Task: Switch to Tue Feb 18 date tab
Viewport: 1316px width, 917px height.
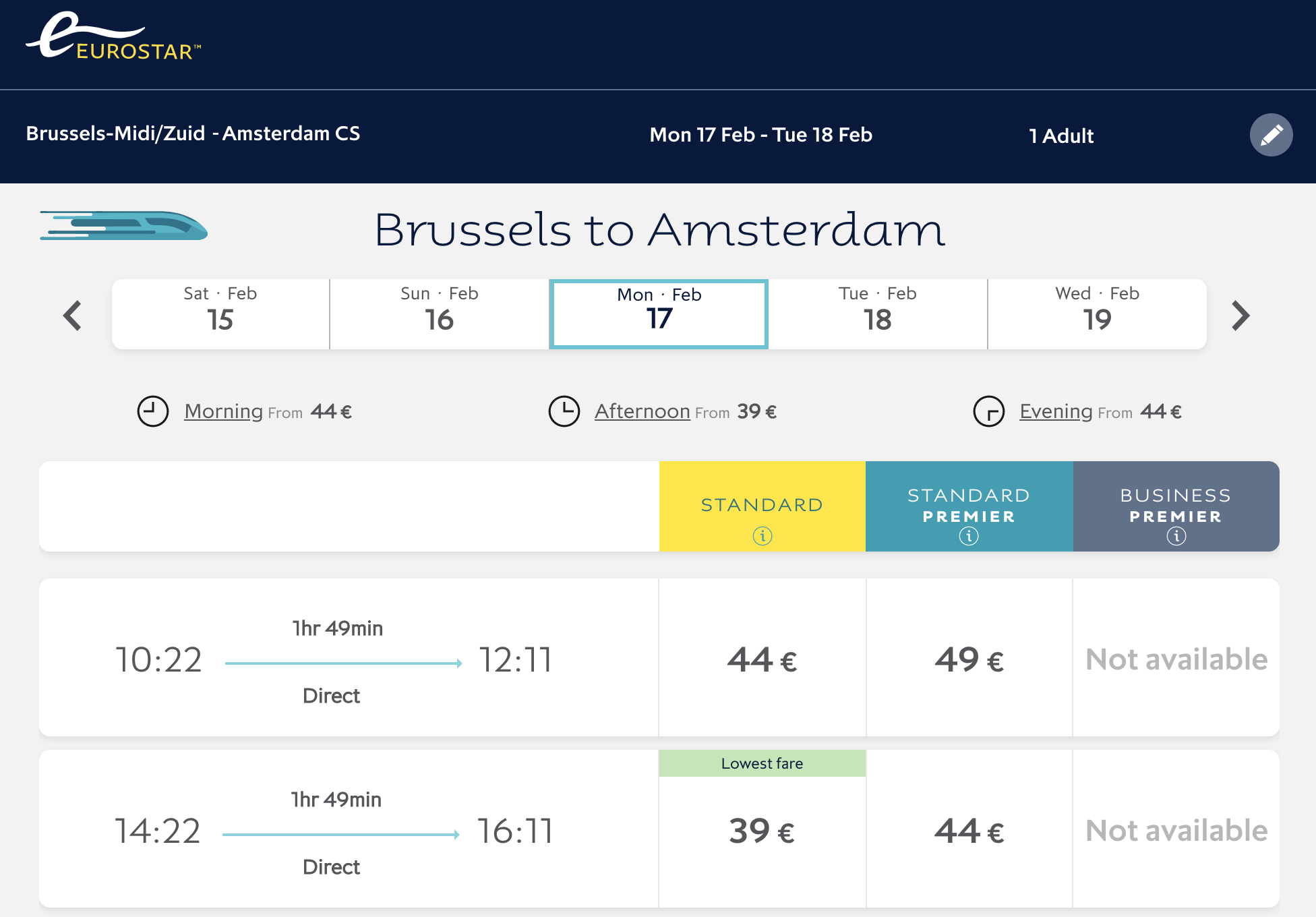Action: coord(878,314)
